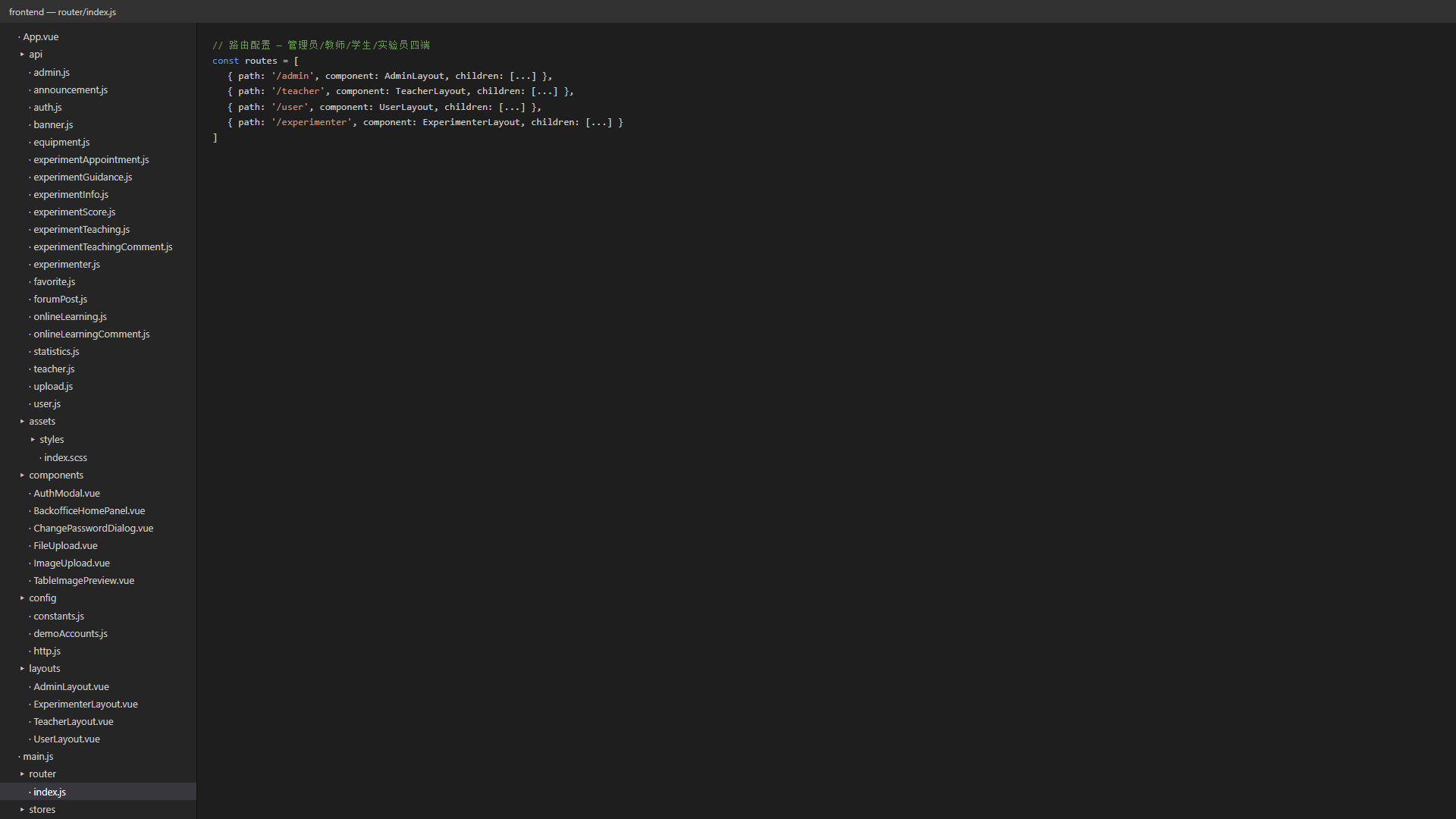Screen dimensions: 1456x819
Task: Click the '/experimenter' path string in code
Action: [x=312, y=122]
